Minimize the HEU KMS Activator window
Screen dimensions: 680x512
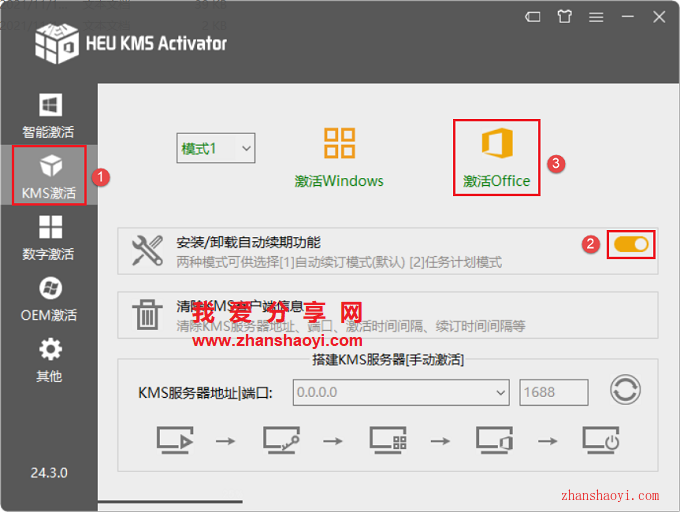pos(628,17)
